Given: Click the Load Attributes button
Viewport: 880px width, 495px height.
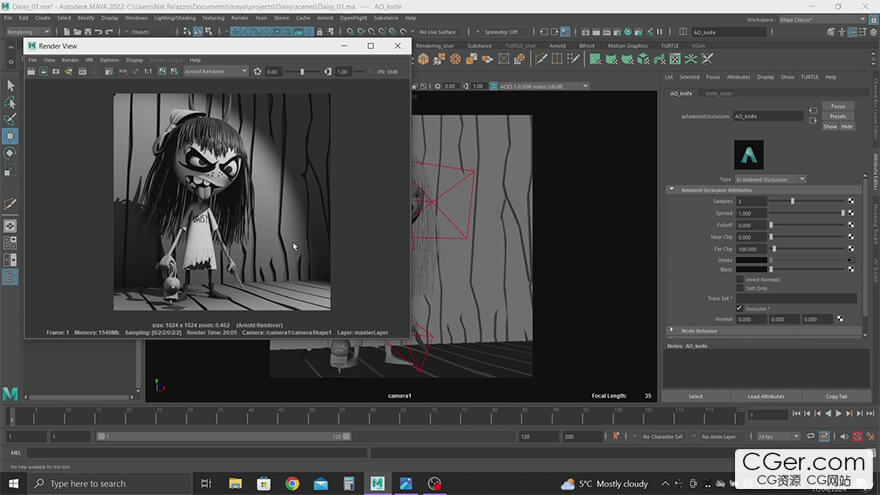Looking at the screenshot, I should pyautogui.click(x=766, y=396).
